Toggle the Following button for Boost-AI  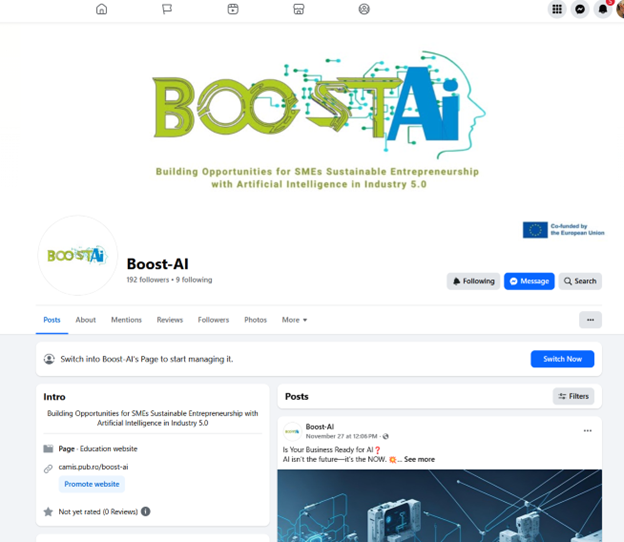coord(473,281)
